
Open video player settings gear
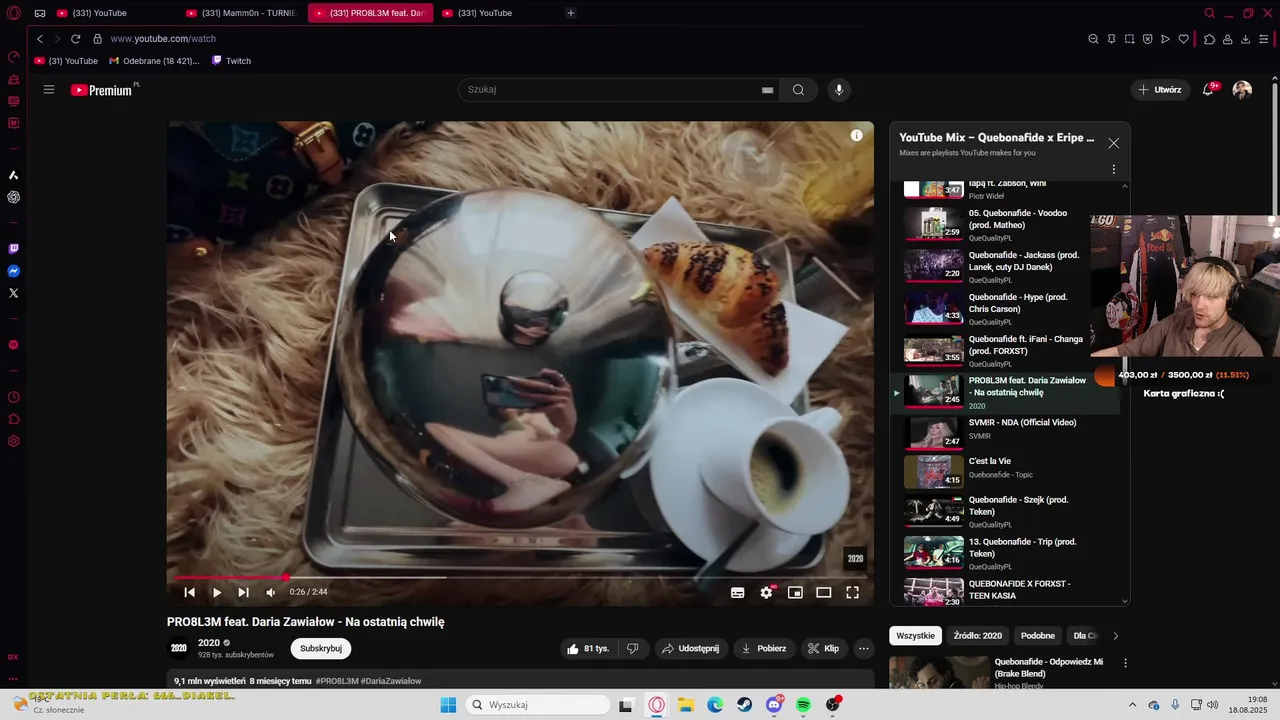tap(766, 592)
